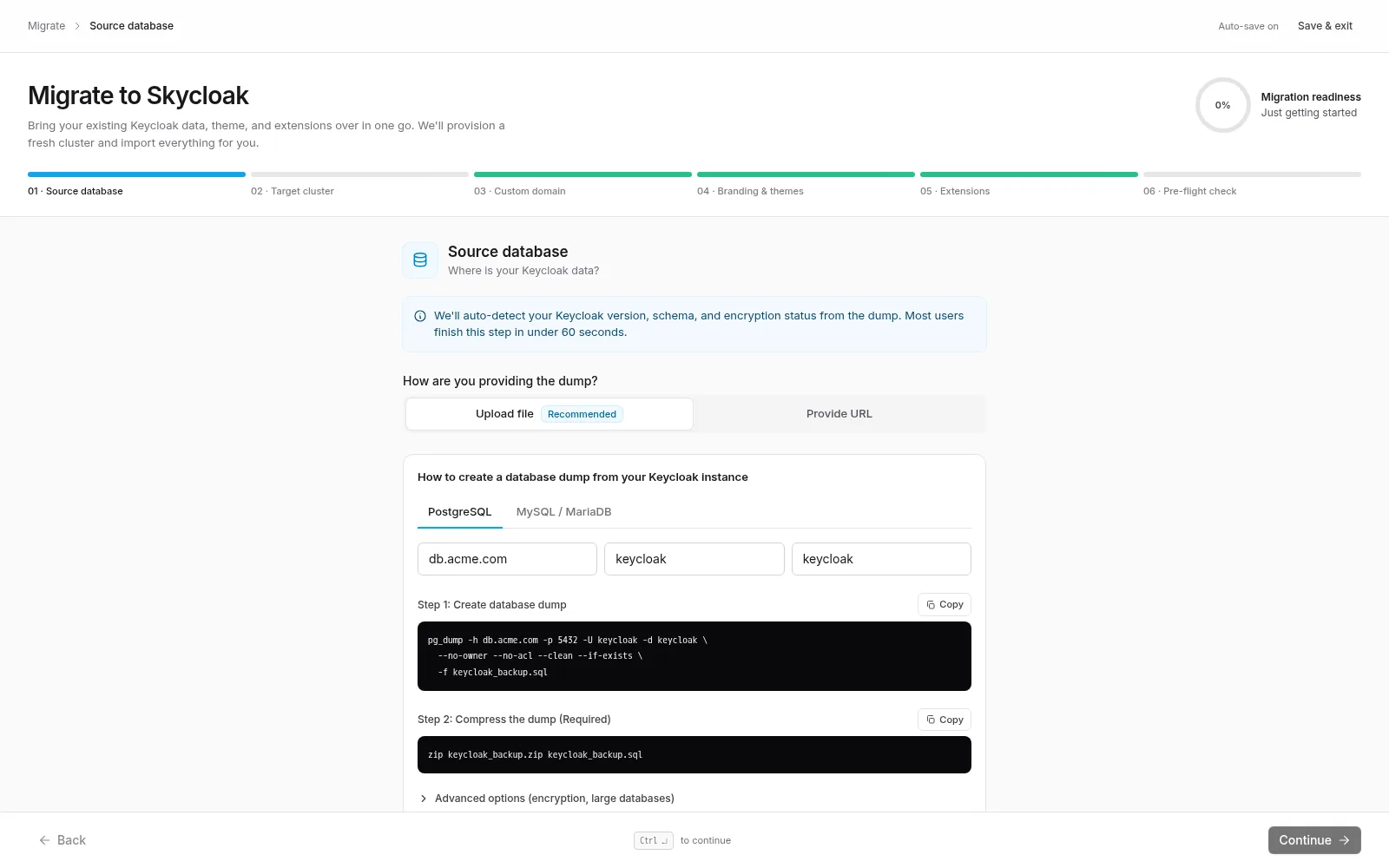Click the middle keycloak input field
Image resolution: width=1389 pixels, height=868 pixels.
click(694, 559)
